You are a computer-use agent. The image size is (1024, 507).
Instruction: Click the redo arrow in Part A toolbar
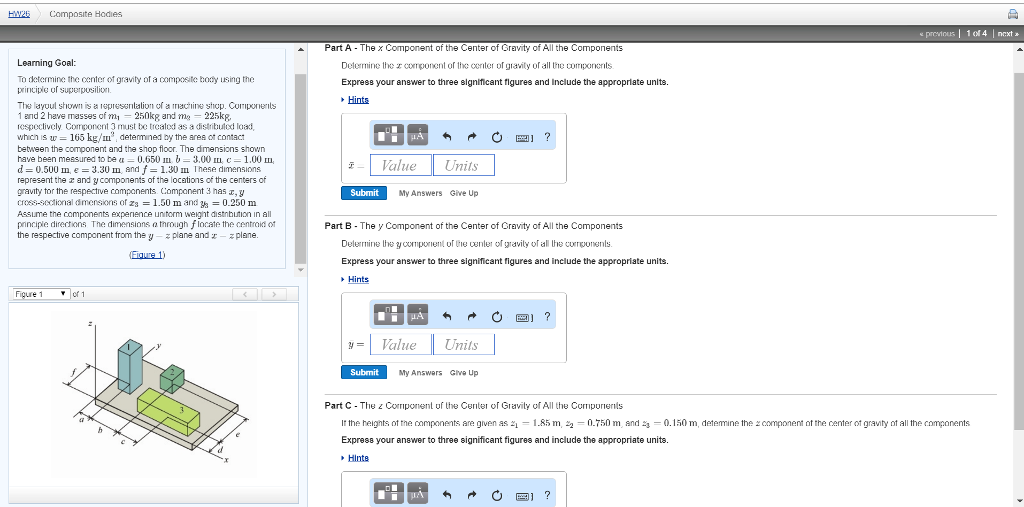tap(473, 138)
